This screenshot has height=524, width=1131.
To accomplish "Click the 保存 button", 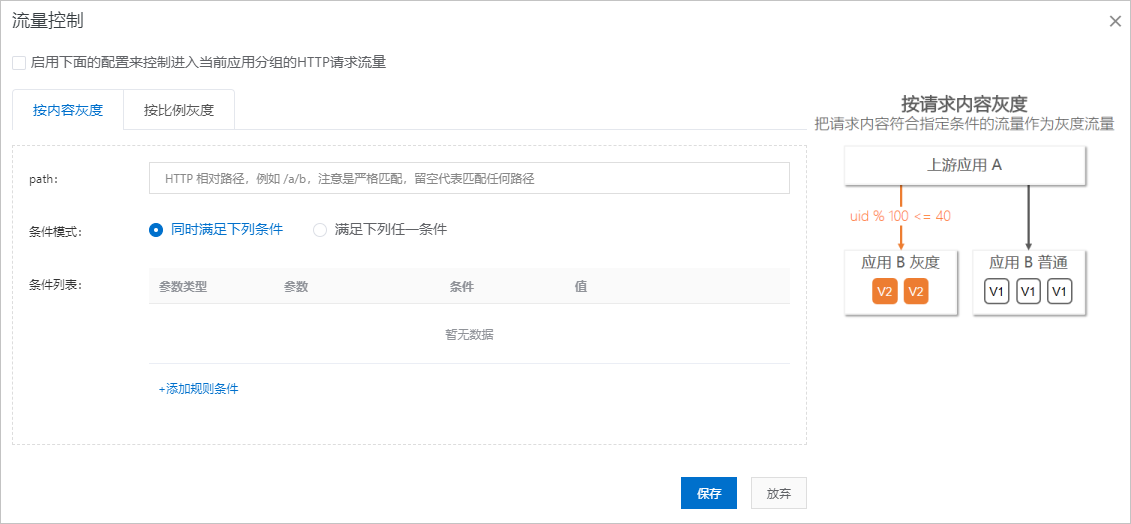I will (x=709, y=494).
